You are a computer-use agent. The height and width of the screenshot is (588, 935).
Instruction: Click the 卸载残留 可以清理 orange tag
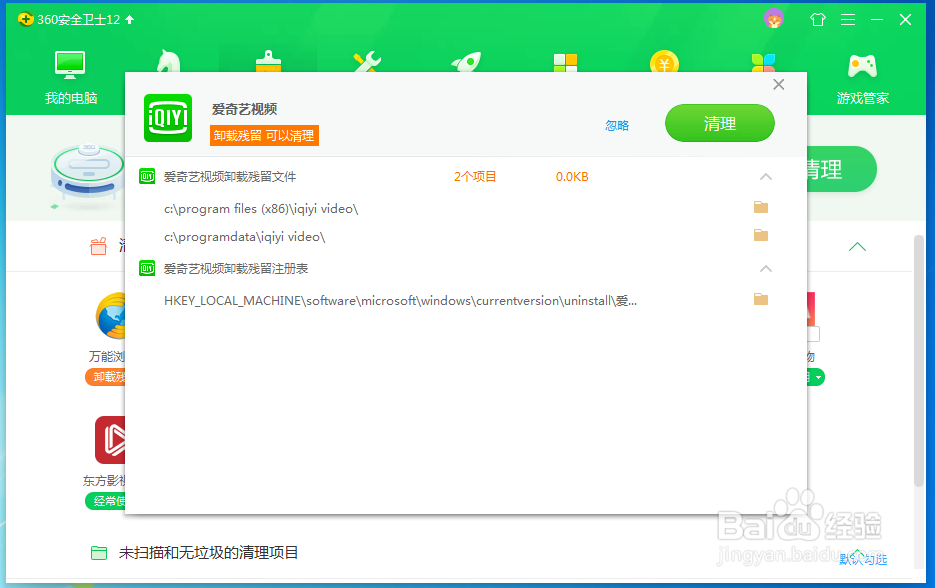(264, 135)
